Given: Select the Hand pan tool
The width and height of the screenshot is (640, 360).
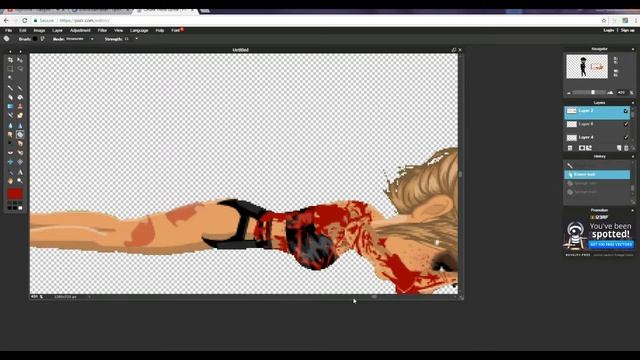Looking at the screenshot, I should (10, 181).
